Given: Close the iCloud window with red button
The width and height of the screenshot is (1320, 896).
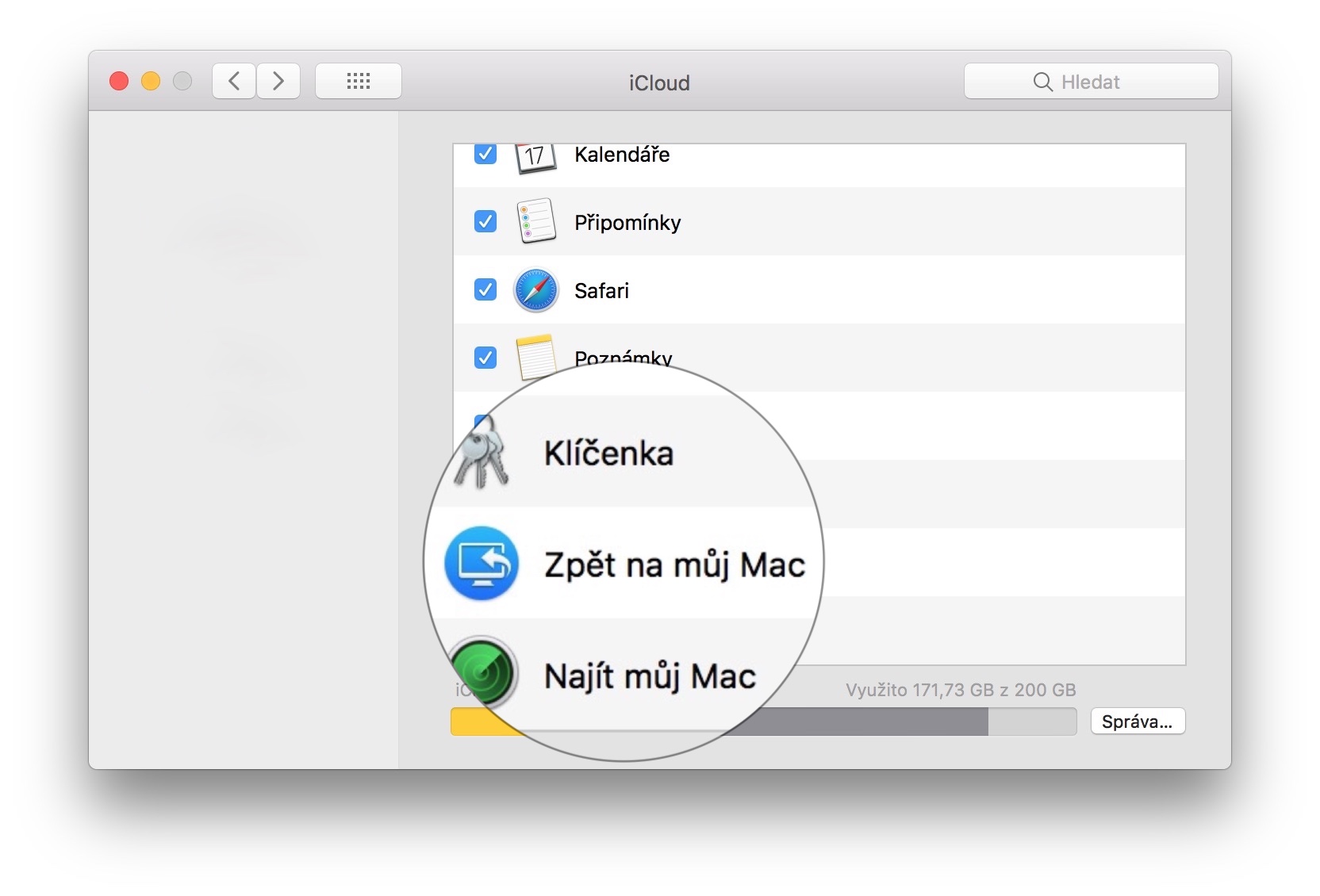Looking at the screenshot, I should [119, 81].
